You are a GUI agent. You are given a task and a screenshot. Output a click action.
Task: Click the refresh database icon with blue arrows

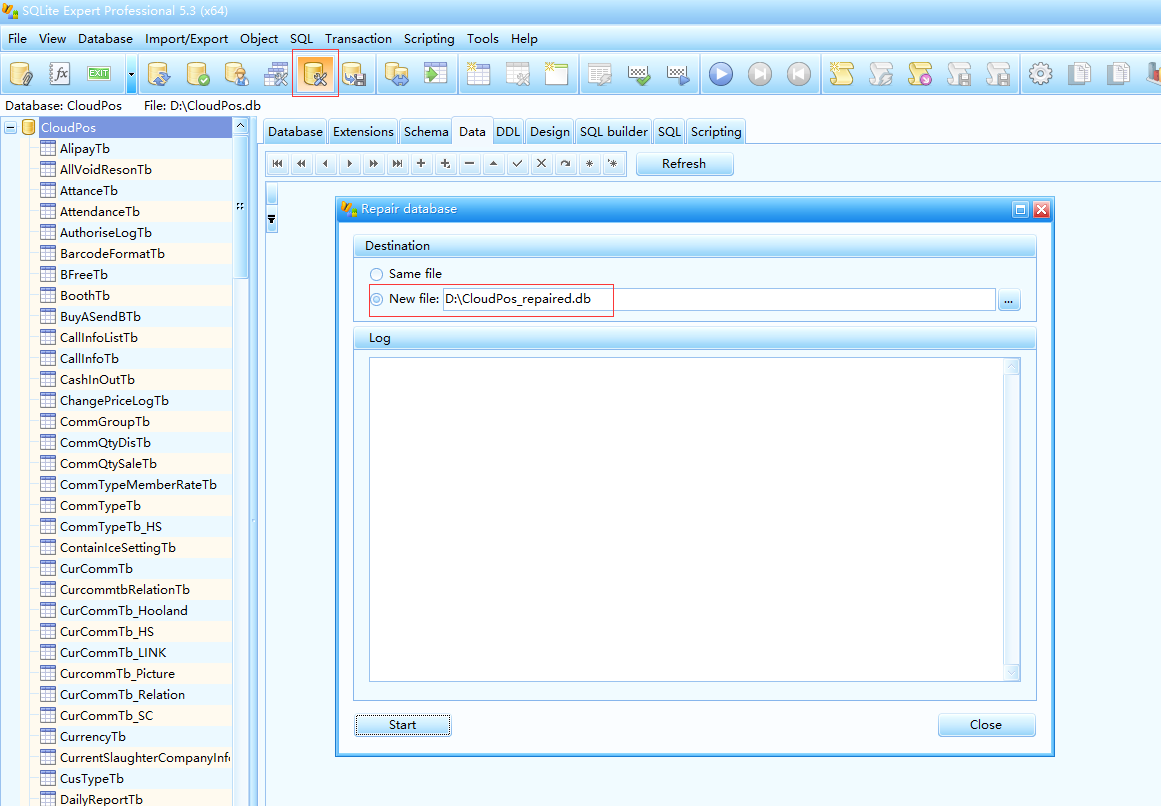click(158, 74)
